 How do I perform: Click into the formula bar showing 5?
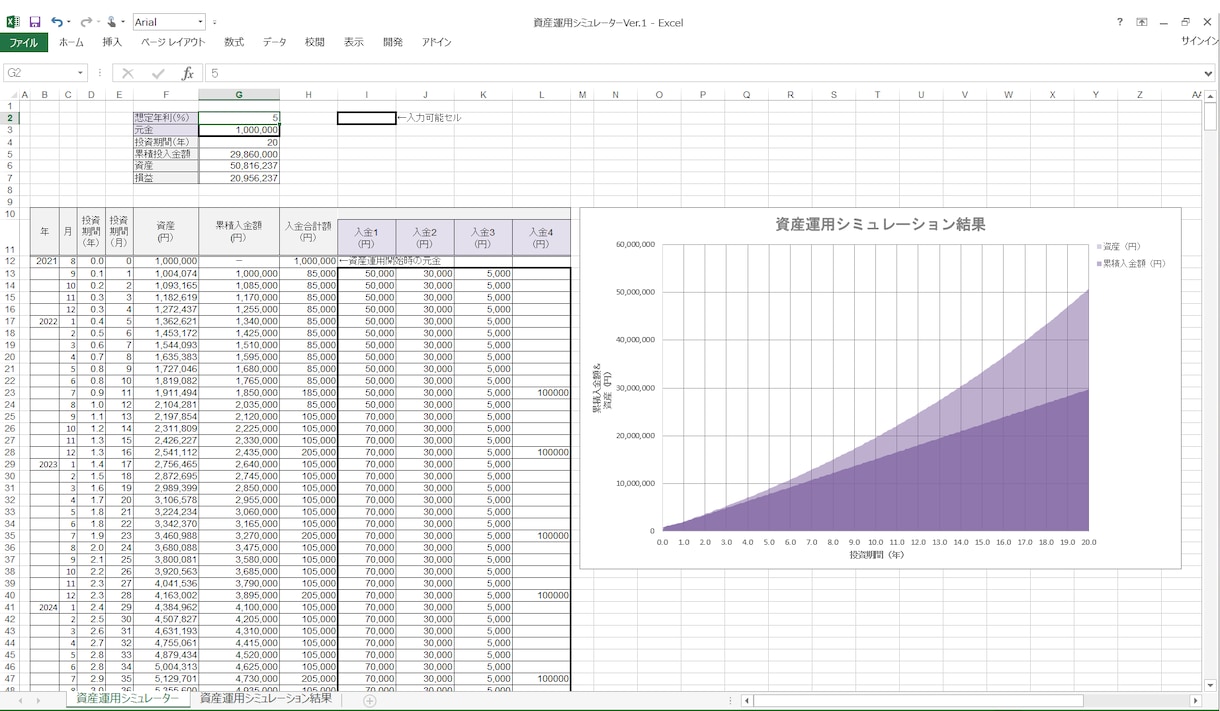pyautogui.click(x=703, y=73)
